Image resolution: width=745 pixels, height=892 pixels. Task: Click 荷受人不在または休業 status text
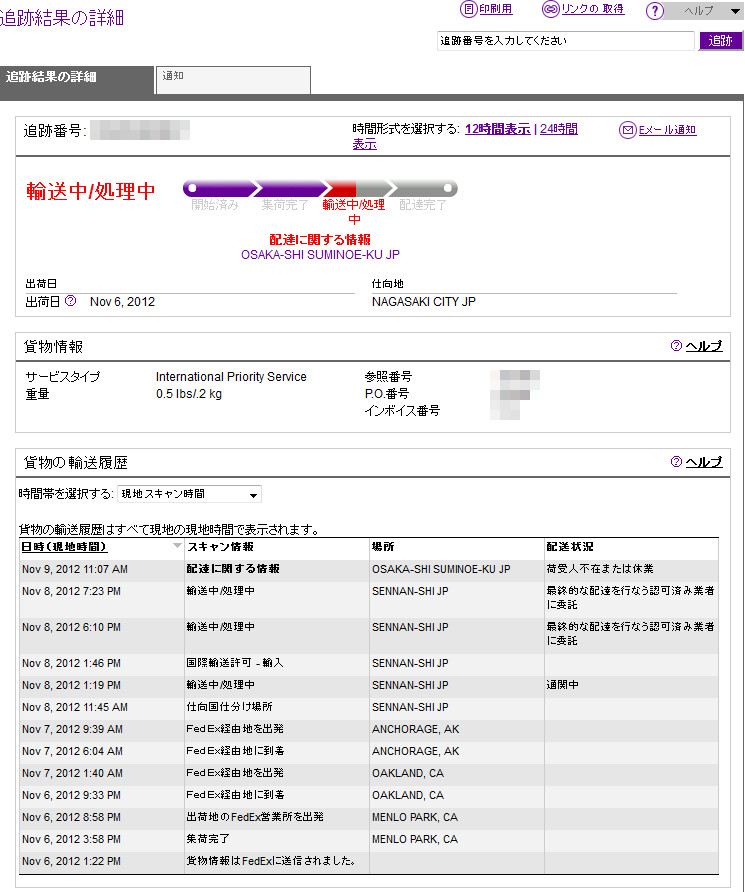600,569
